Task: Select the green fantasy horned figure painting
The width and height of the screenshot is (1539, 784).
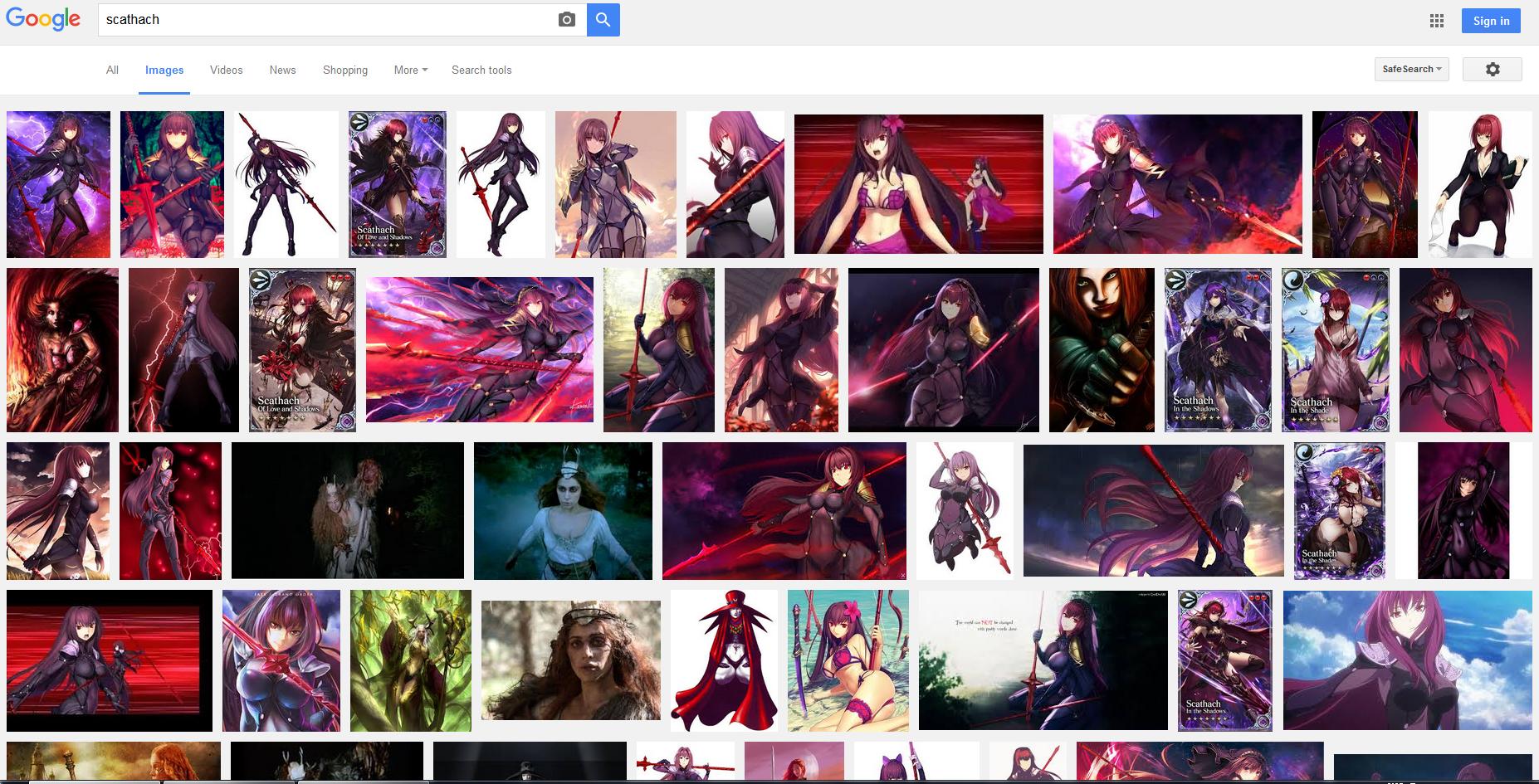Action: (x=411, y=660)
